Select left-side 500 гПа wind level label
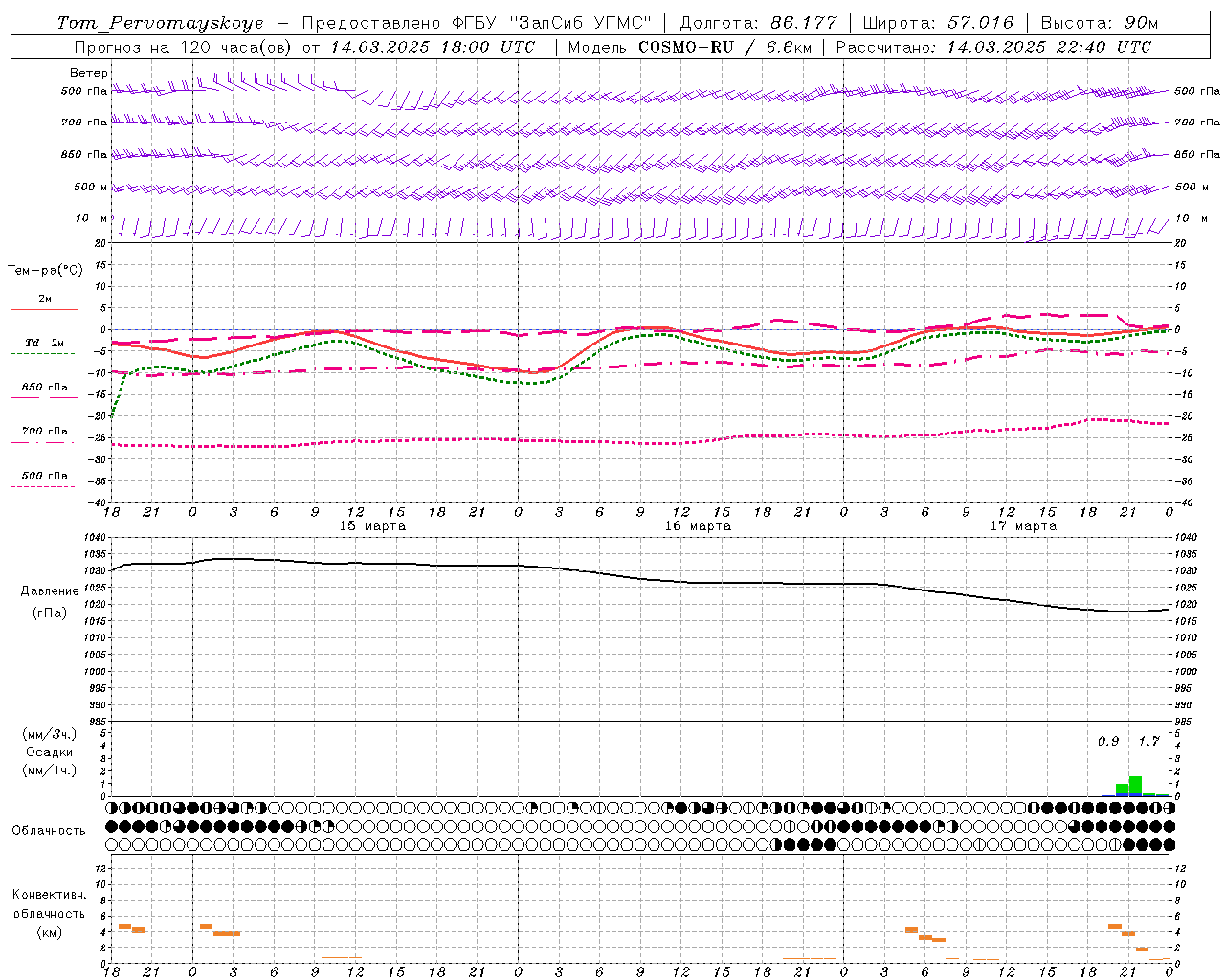 [x=84, y=92]
